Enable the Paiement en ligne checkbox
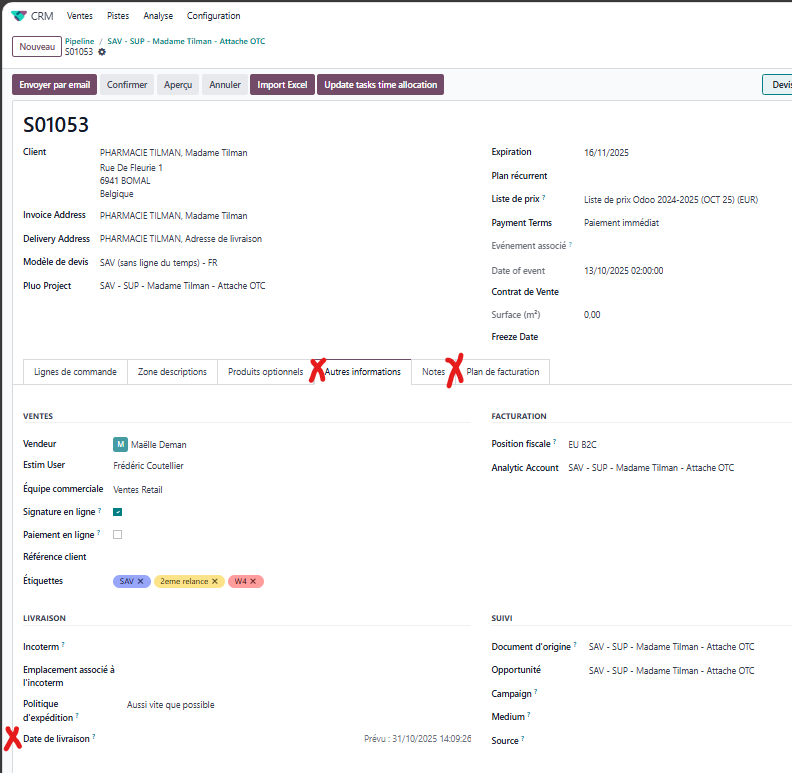Image resolution: width=792 pixels, height=773 pixels. [x=118, y=535]
